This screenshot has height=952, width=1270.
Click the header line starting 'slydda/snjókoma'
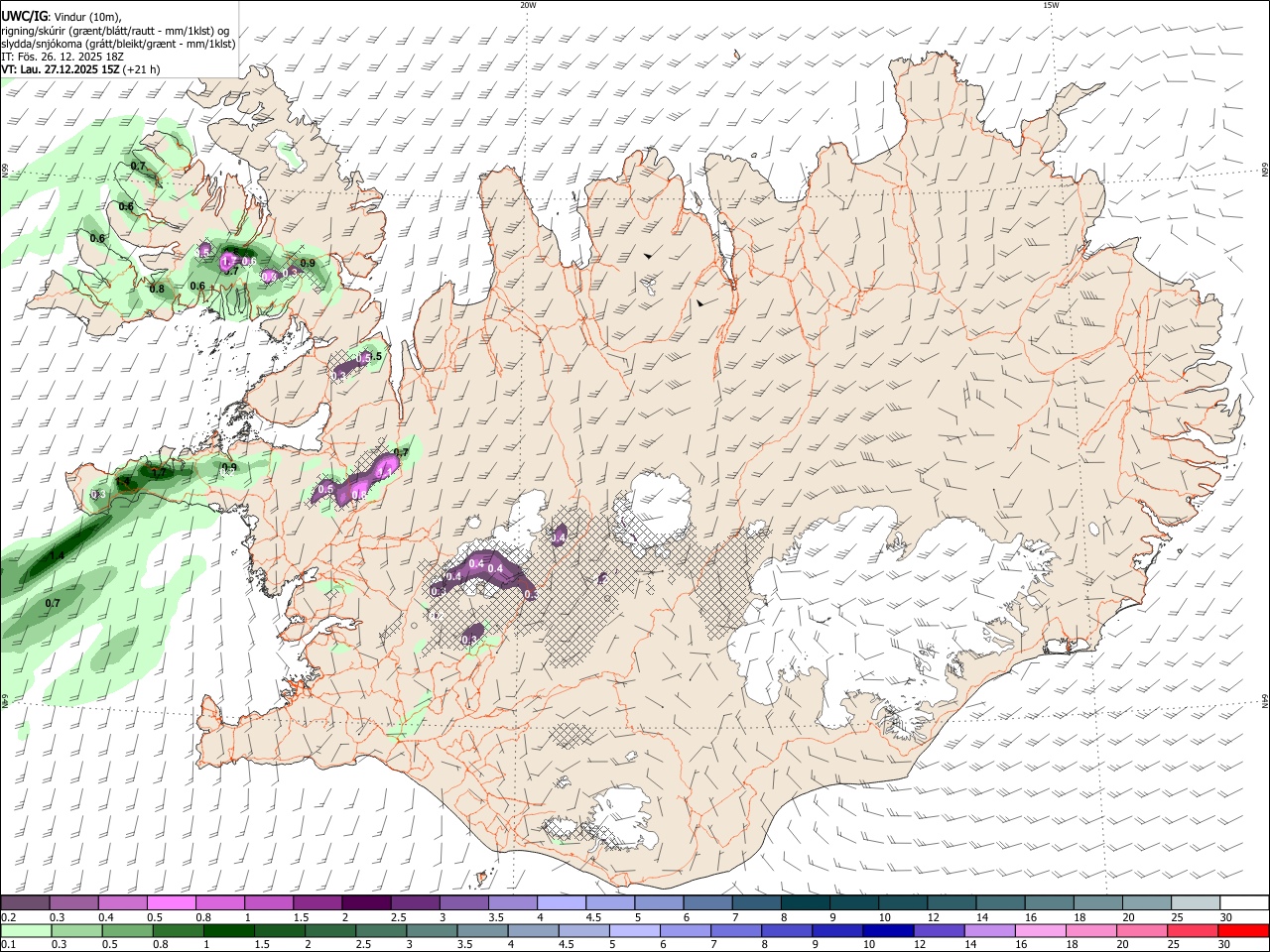pos(118,44)
